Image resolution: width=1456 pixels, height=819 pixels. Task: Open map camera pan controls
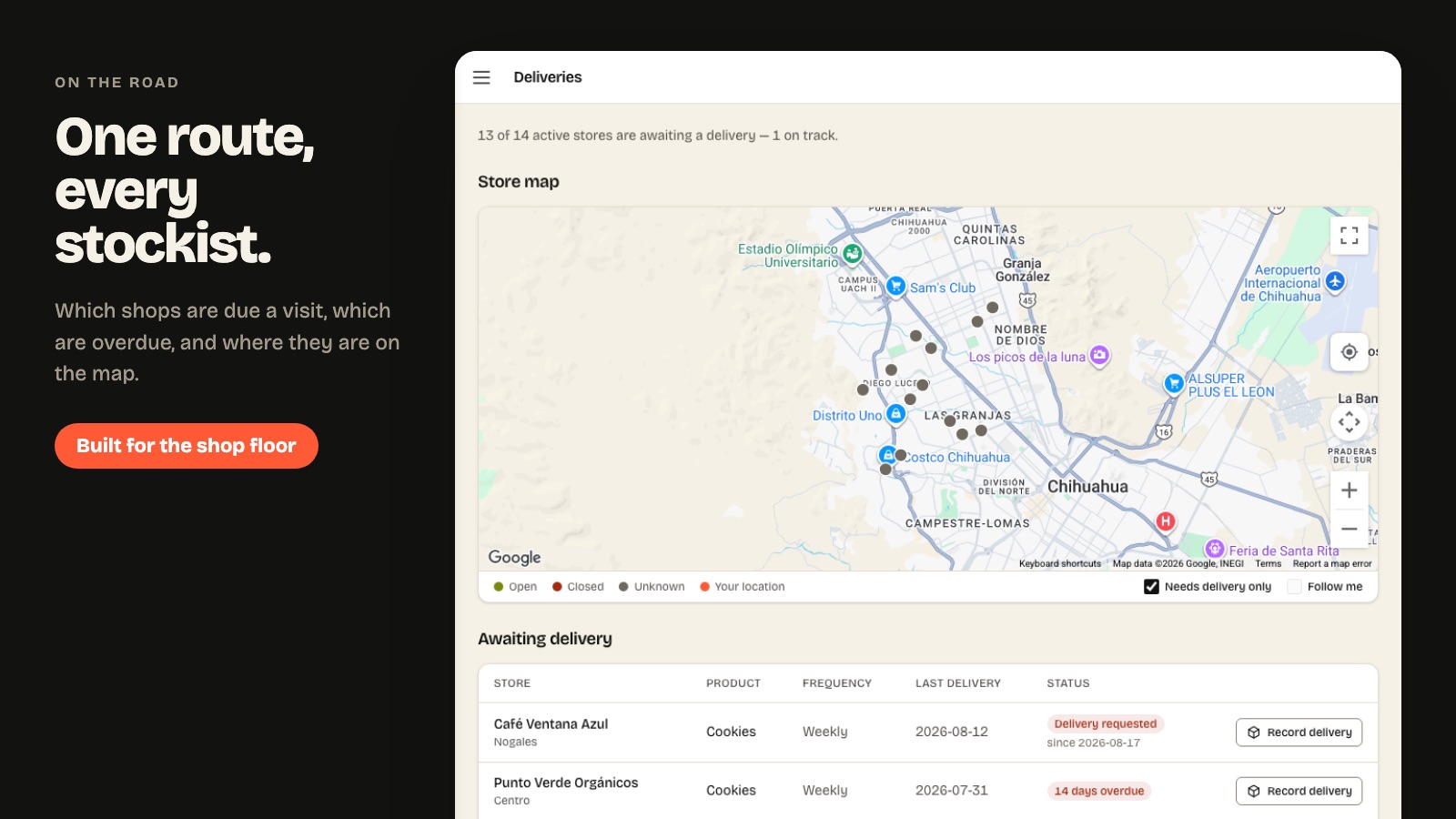(1349, 421)
